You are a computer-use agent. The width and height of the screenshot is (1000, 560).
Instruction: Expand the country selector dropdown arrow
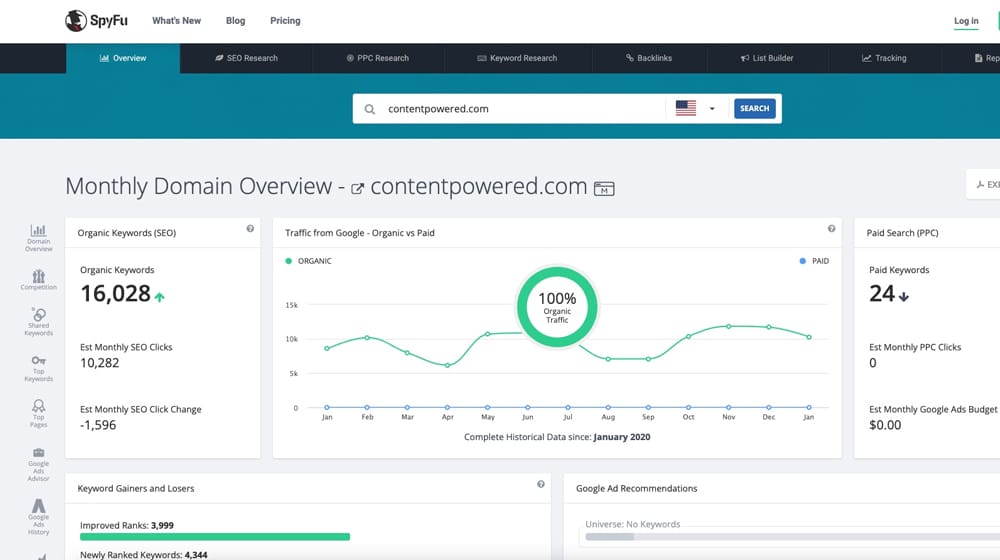tap(712, 109)
